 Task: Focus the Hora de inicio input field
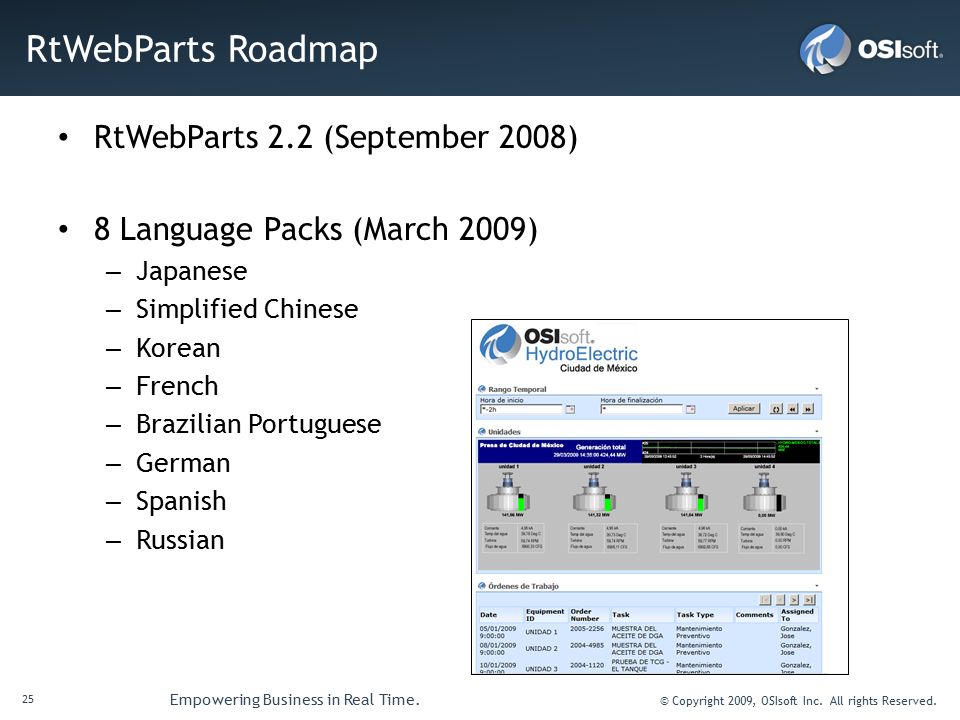(521, 409)
